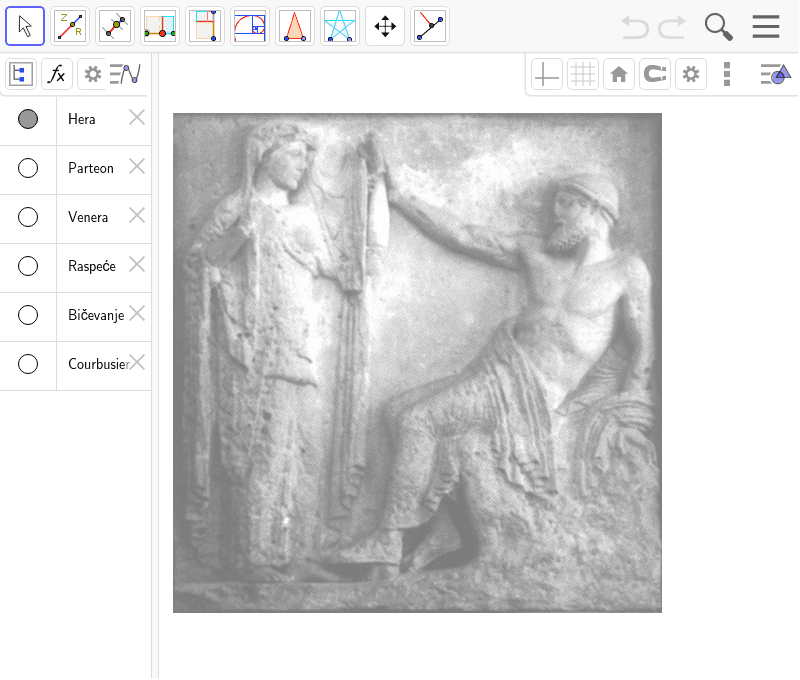Toggle point capturing magnet icon
The height and width of the screenshot is (680, 800).
(x=655, y=74)
